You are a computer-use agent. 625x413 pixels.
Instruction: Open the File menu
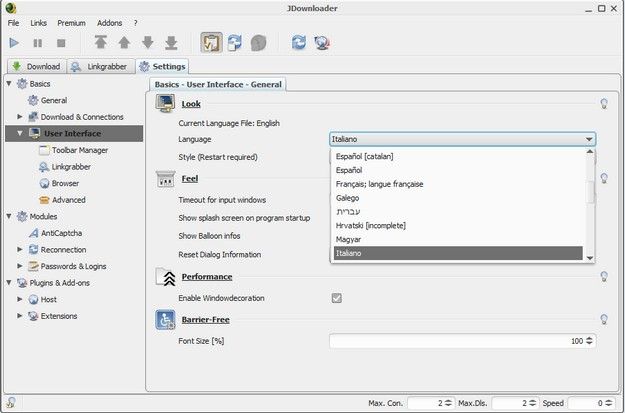click(13, 23)
